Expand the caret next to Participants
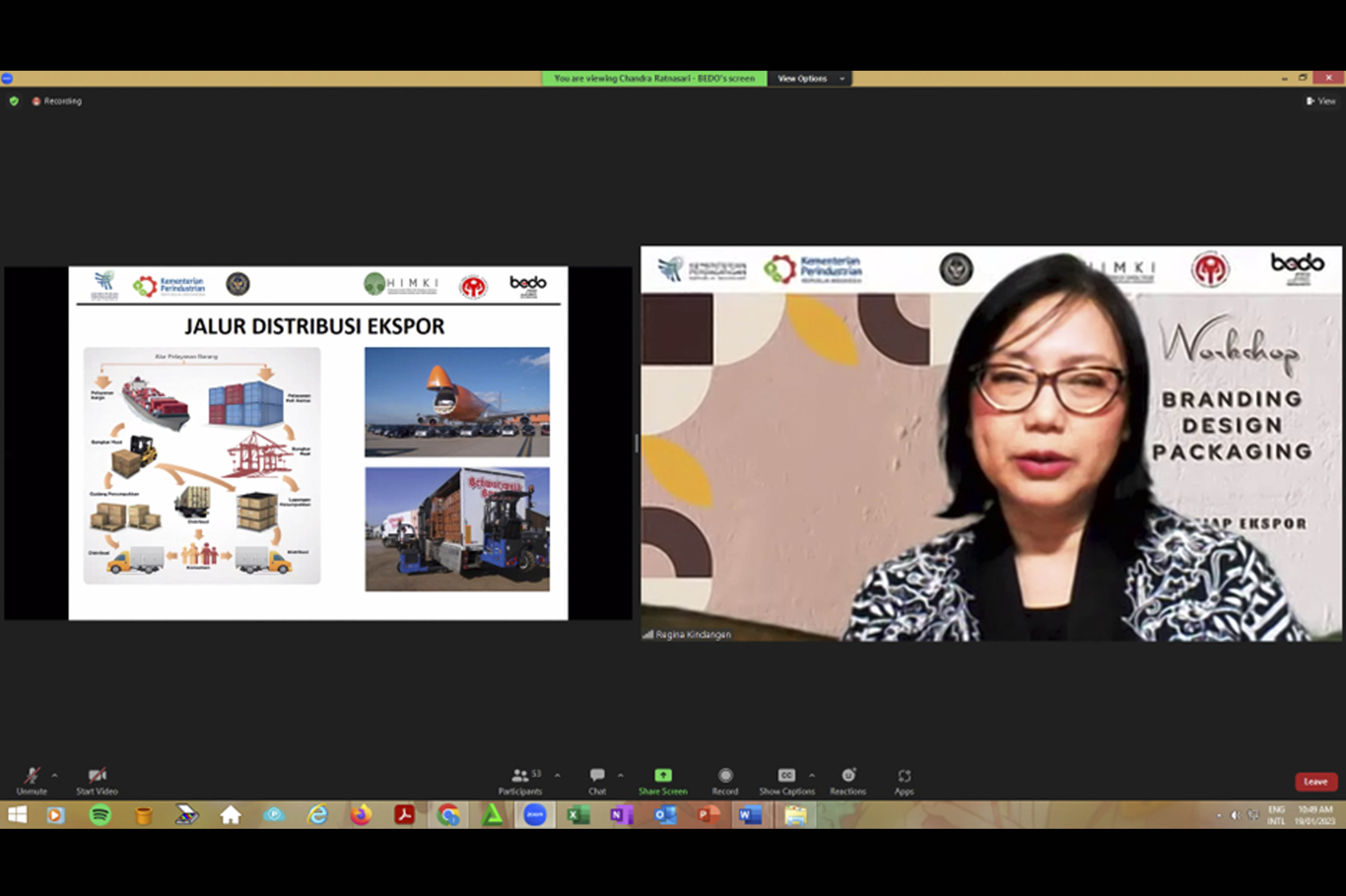The height and width of the screenshot is (896, 1346). coord(557,776)
